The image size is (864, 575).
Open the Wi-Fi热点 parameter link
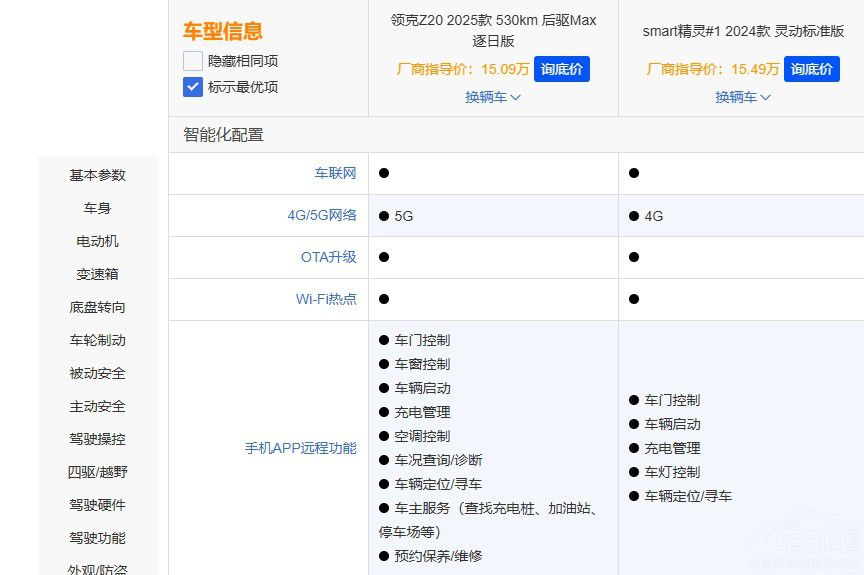coord(325,299)
